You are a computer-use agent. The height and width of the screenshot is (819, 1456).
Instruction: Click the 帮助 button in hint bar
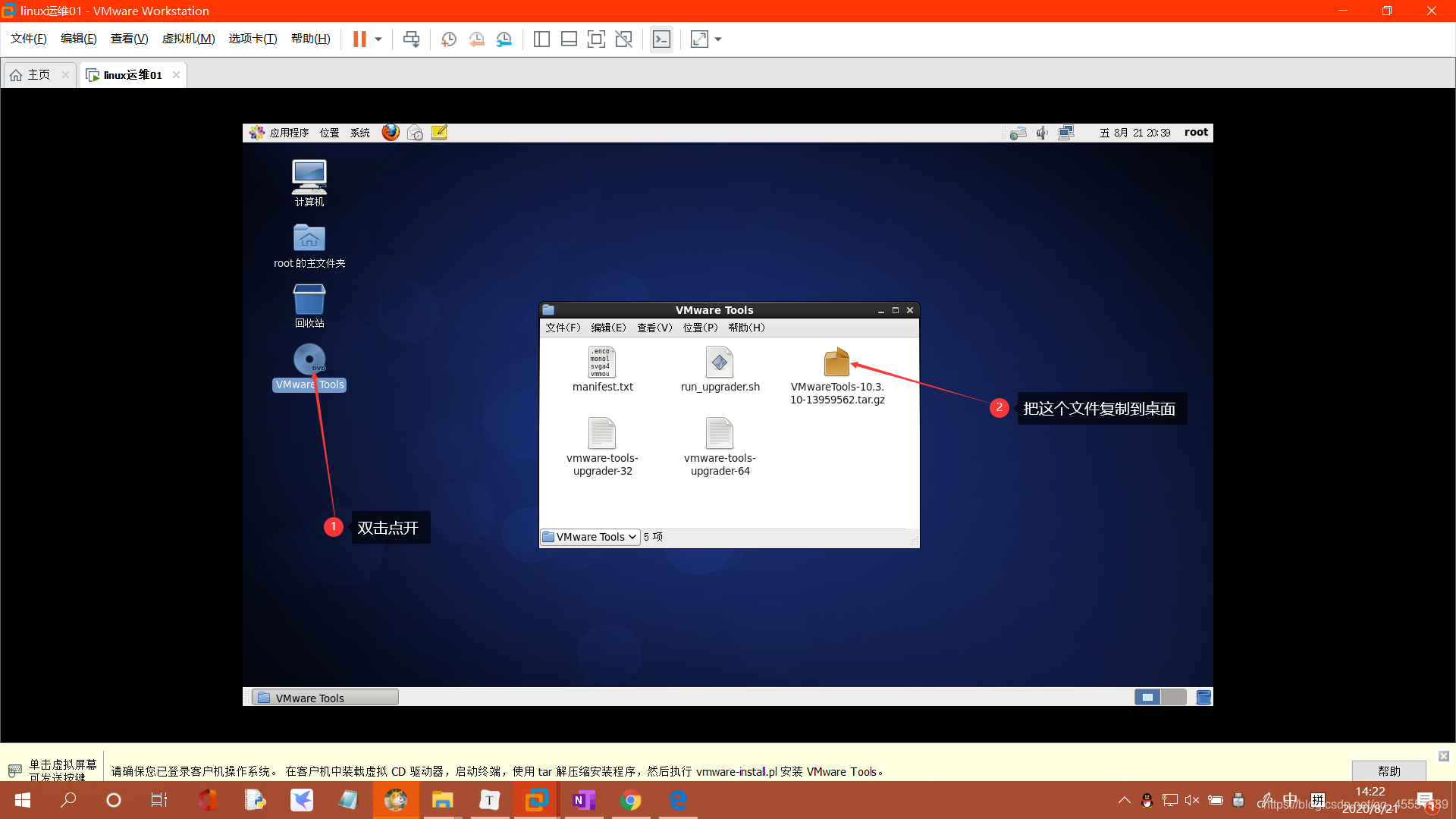click(x=1389, y=770)
